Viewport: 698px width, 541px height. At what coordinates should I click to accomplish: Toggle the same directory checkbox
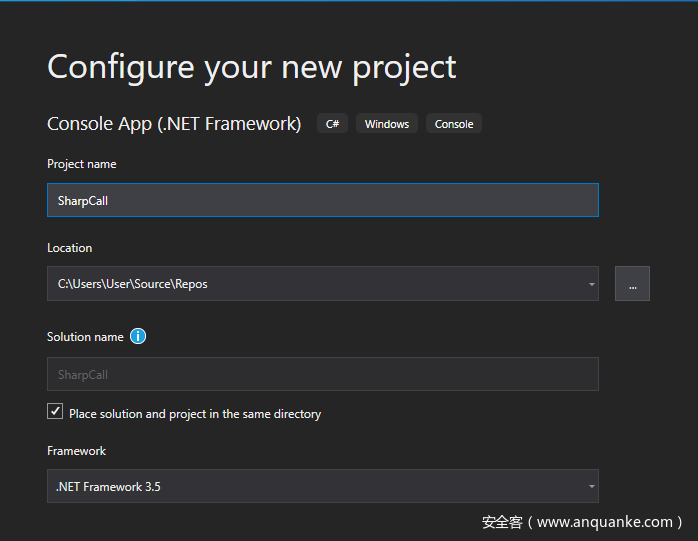tap(55, 412)
